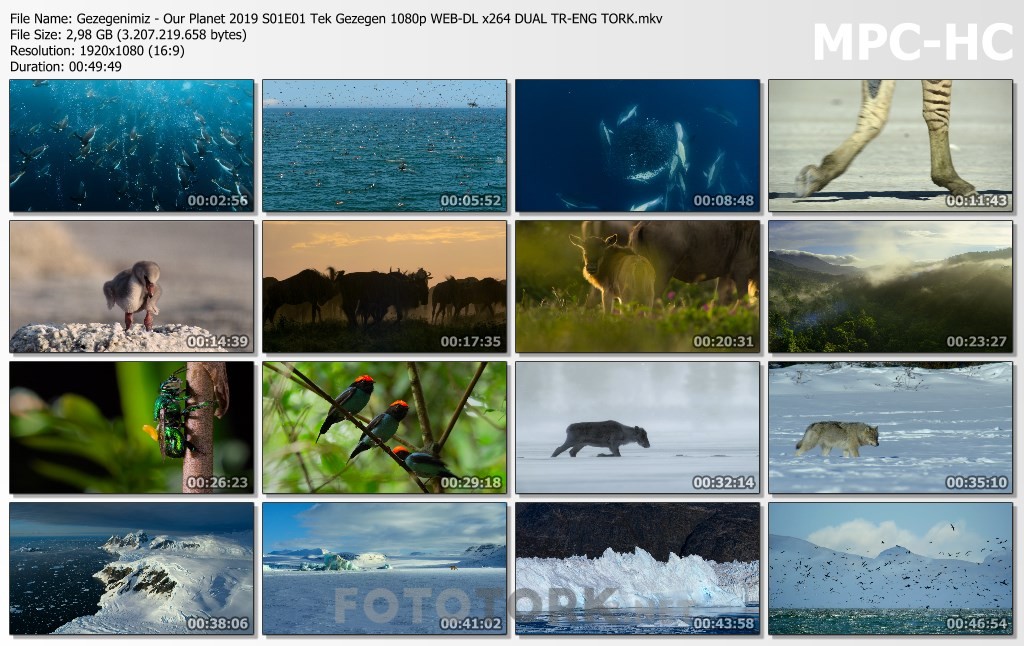Open the flamingo chick thumbnail at 00:14:39
Image resolution: width=1024 pixels, height=646 pixels.
pos(131,286)
